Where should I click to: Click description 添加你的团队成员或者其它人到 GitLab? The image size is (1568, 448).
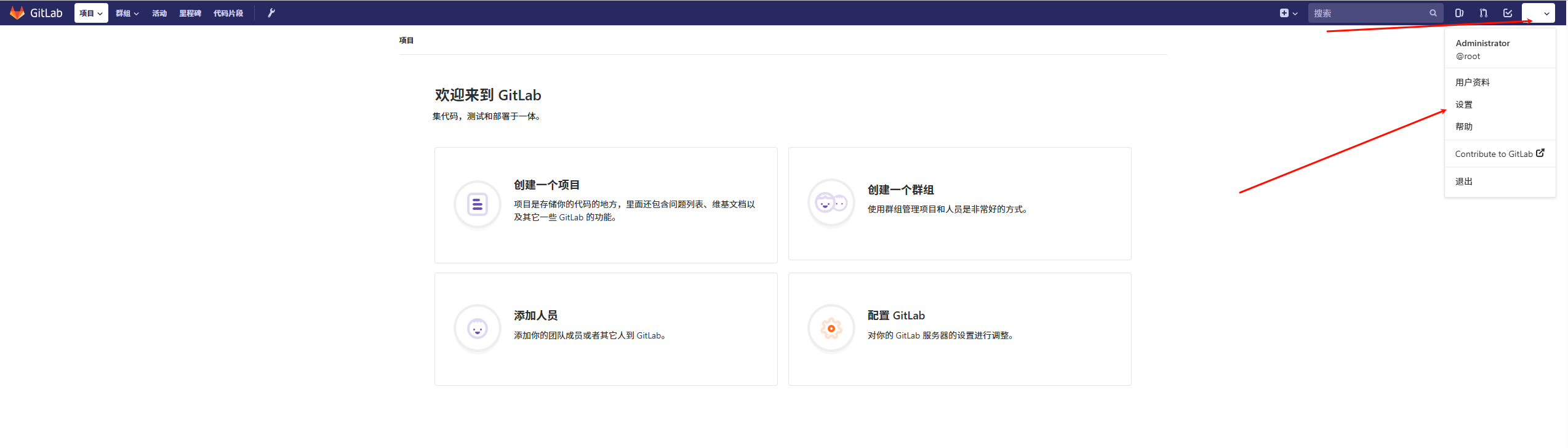click(x=590, y=335)
